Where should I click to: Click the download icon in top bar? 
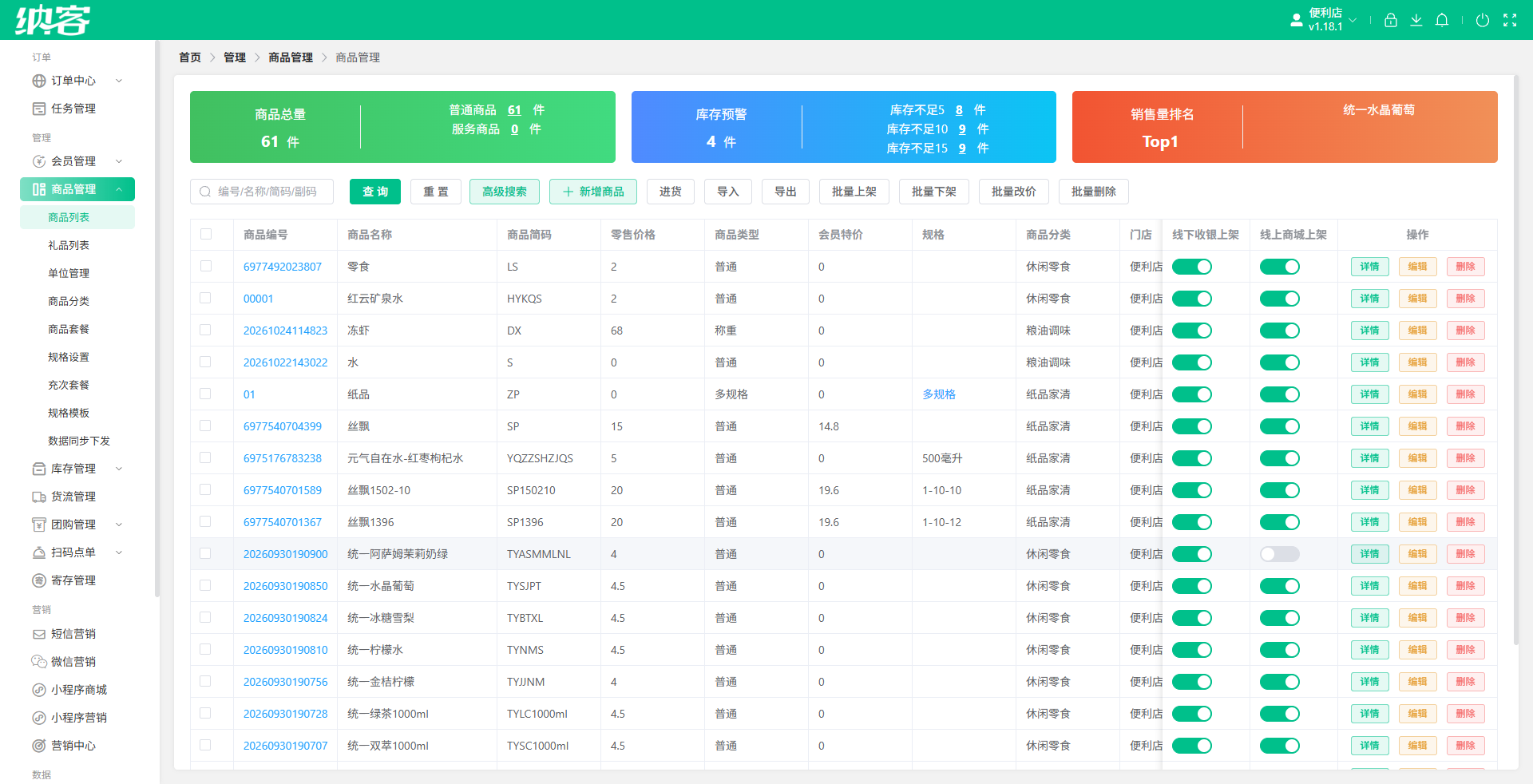click(1416, 20)
